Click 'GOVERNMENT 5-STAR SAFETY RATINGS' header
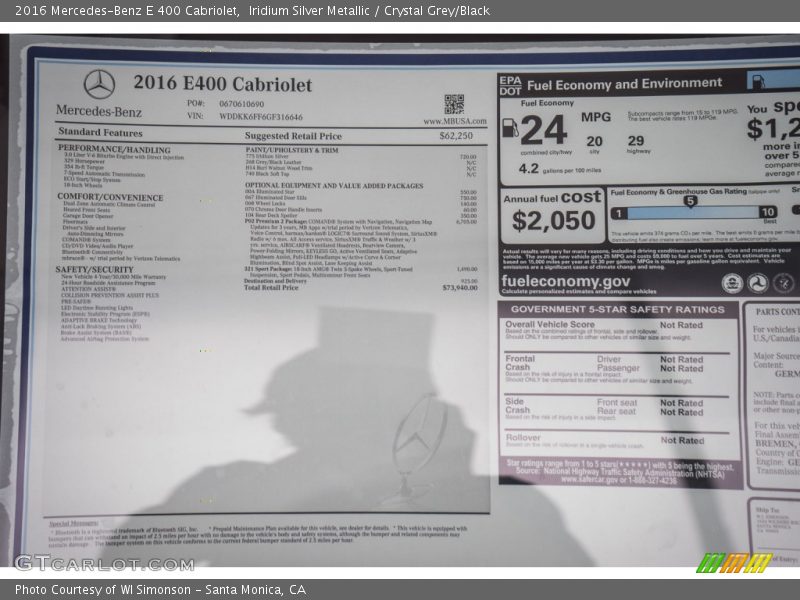 click(617, 309)
